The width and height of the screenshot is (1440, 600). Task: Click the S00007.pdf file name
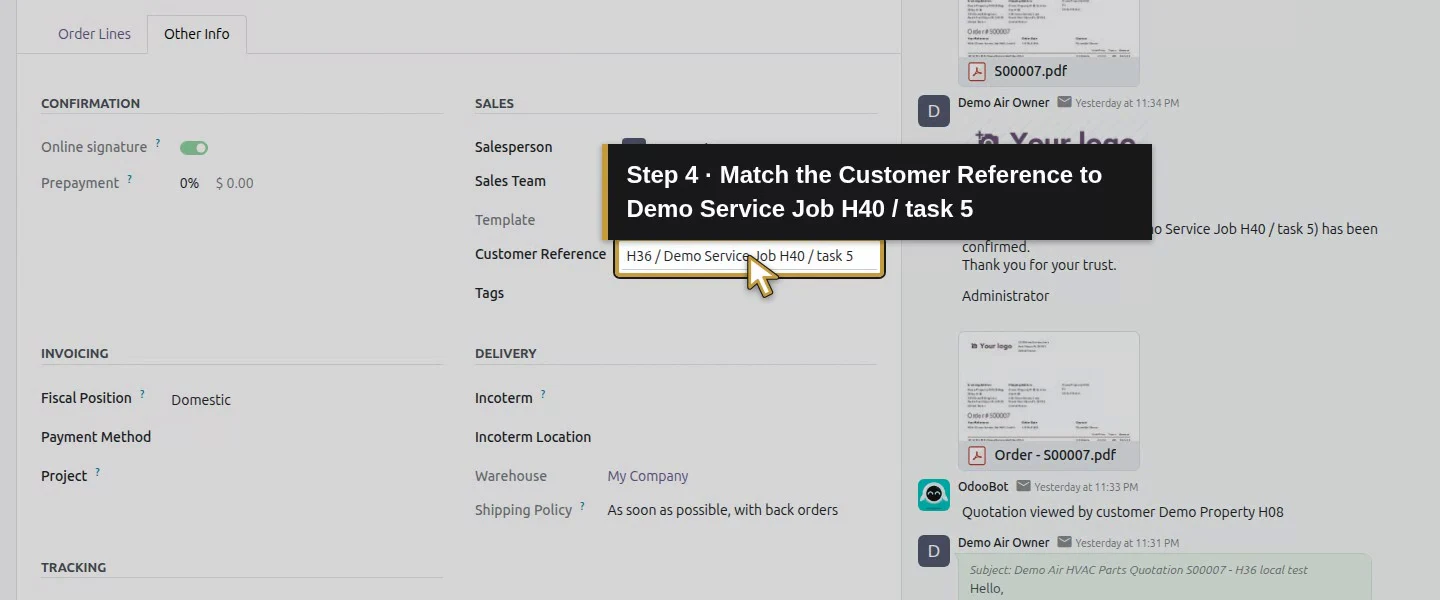click(x=1030, y=71)
